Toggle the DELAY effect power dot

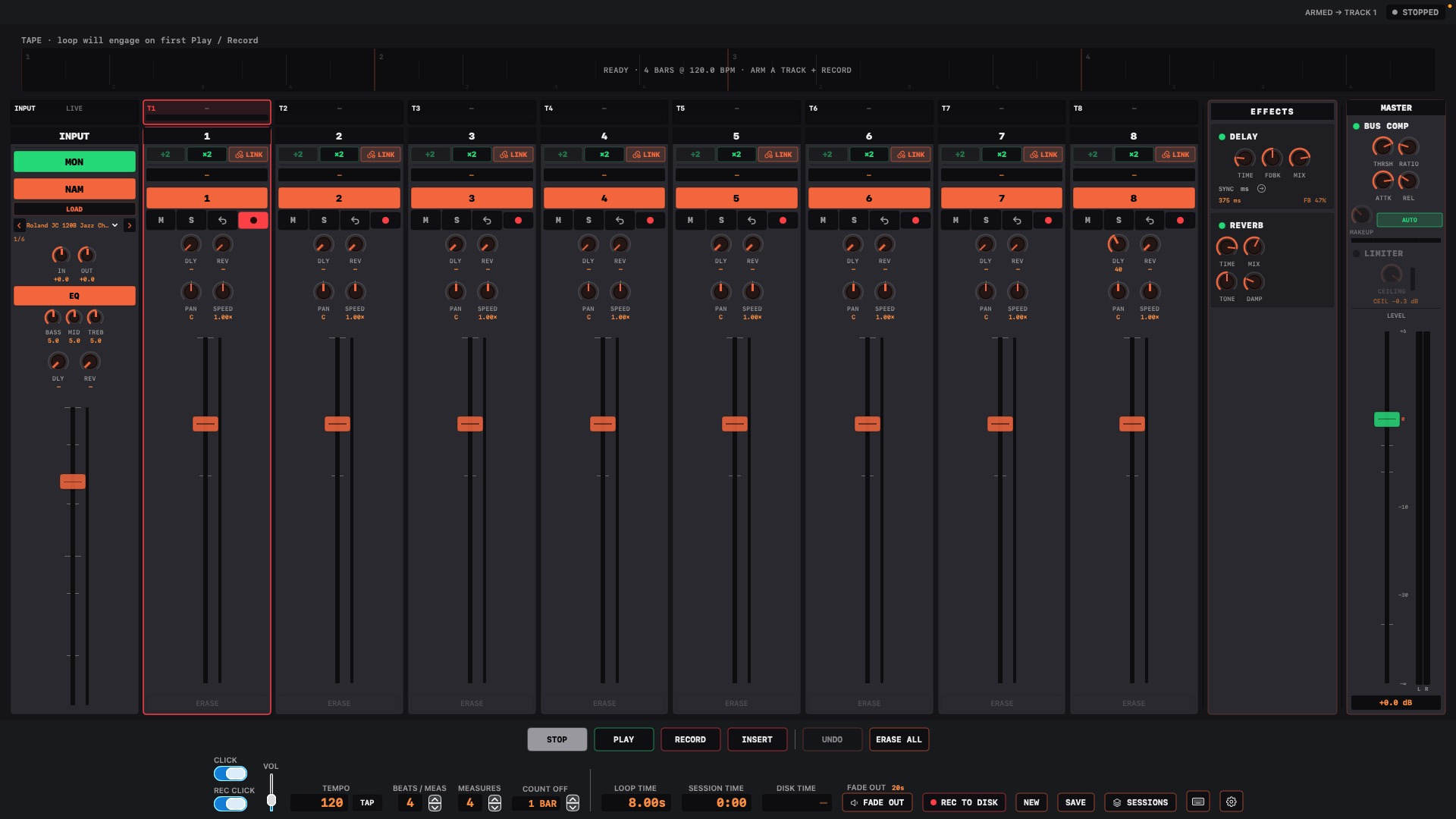(1222, 137)
